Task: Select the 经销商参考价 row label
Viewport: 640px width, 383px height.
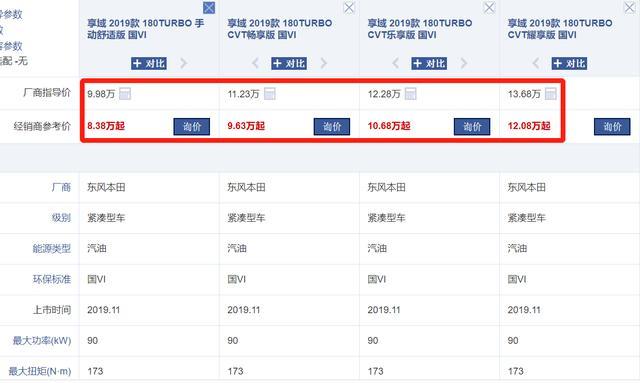Action: (x=42, y=126)
